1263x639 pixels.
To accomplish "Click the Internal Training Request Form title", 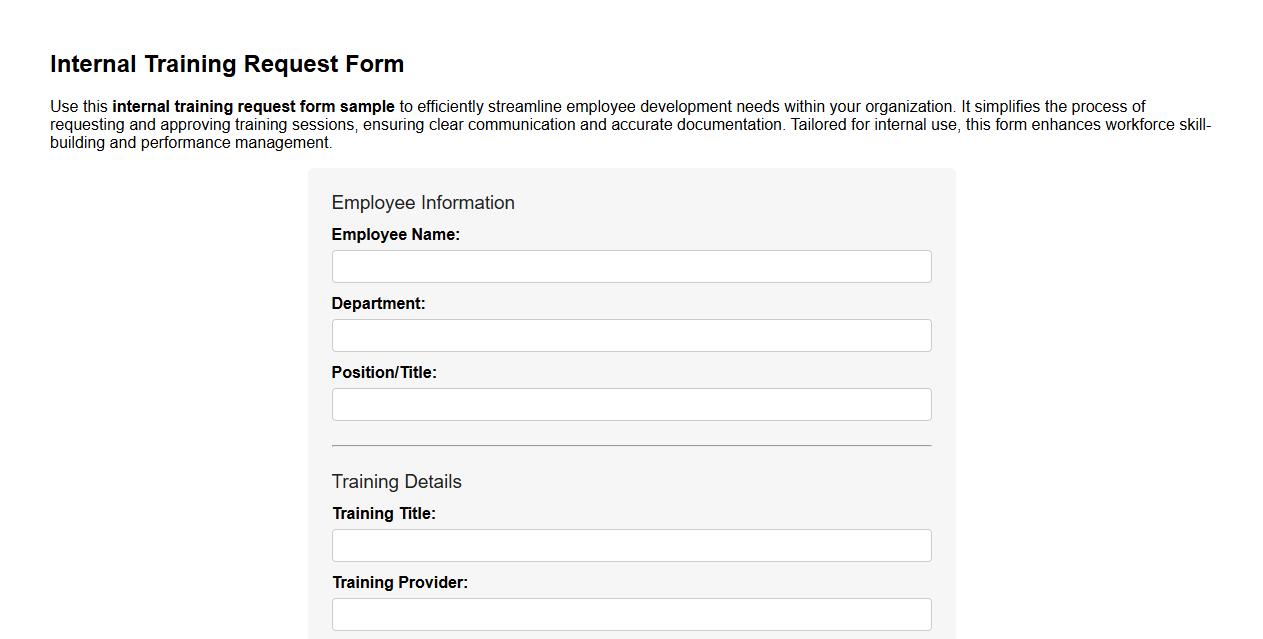I will [227, 63].
